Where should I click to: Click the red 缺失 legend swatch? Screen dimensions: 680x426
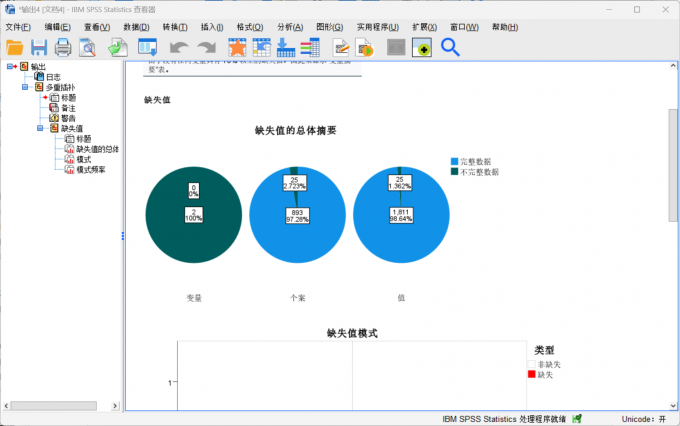pyautogui.click(x=532, y=374)
